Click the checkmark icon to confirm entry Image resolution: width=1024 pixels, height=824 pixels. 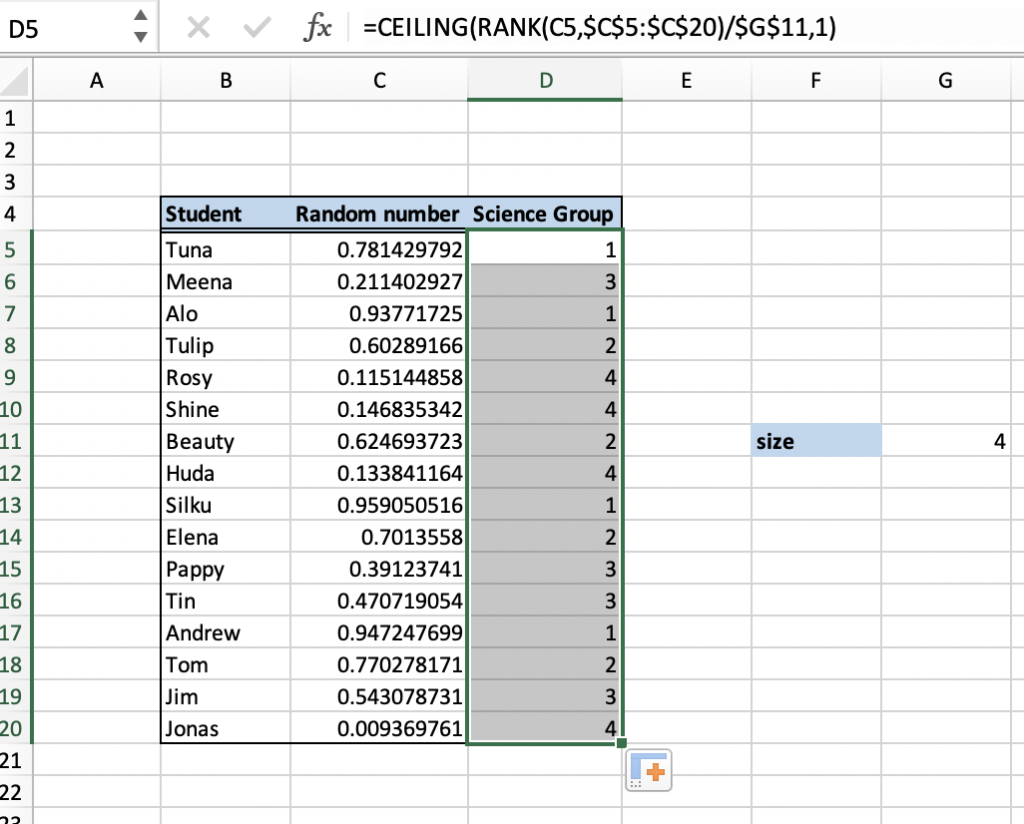(258, 29)
